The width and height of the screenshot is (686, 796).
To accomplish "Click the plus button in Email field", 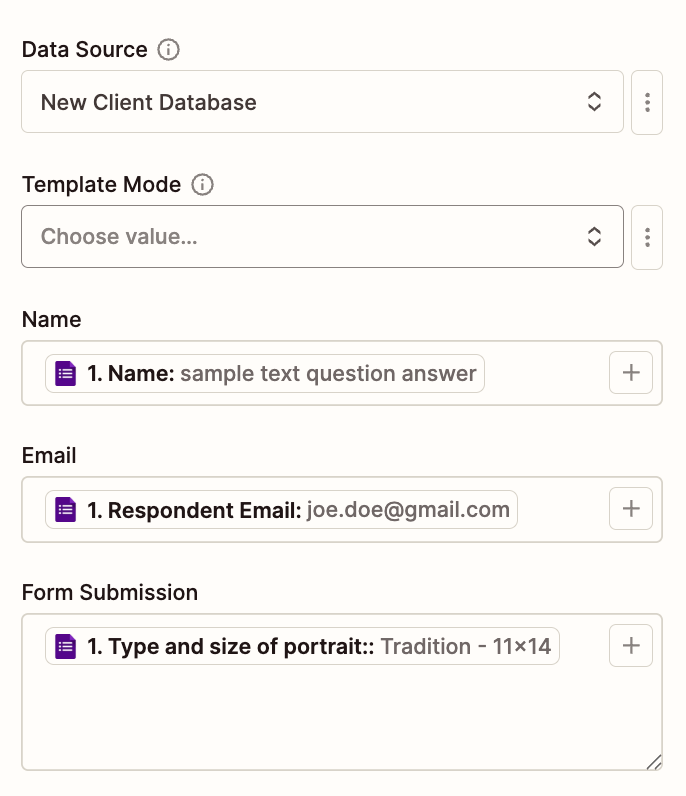I will 631,509.
